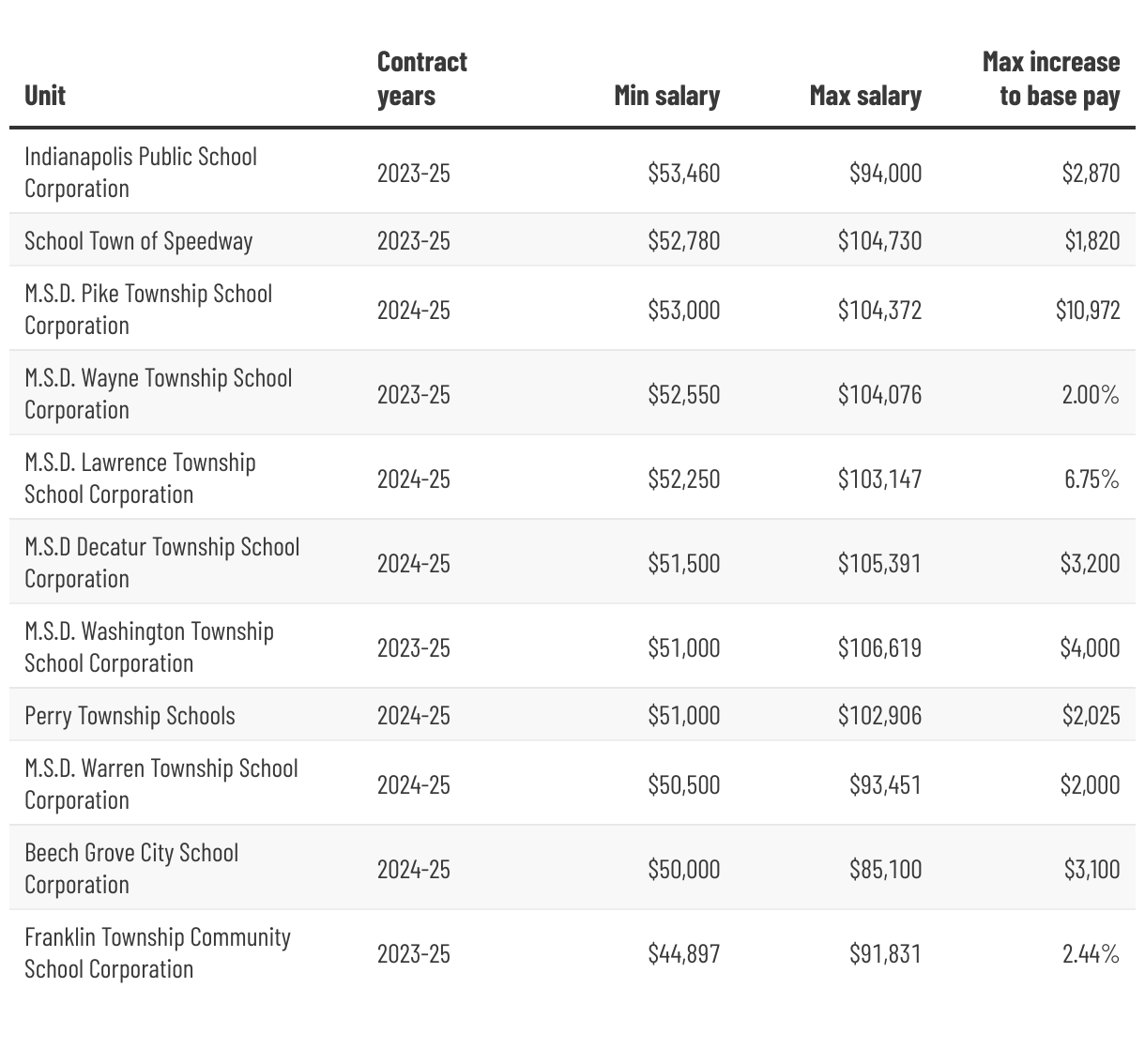Select the Indianapolis Public School Corporation row name

(x=141, y=173)
